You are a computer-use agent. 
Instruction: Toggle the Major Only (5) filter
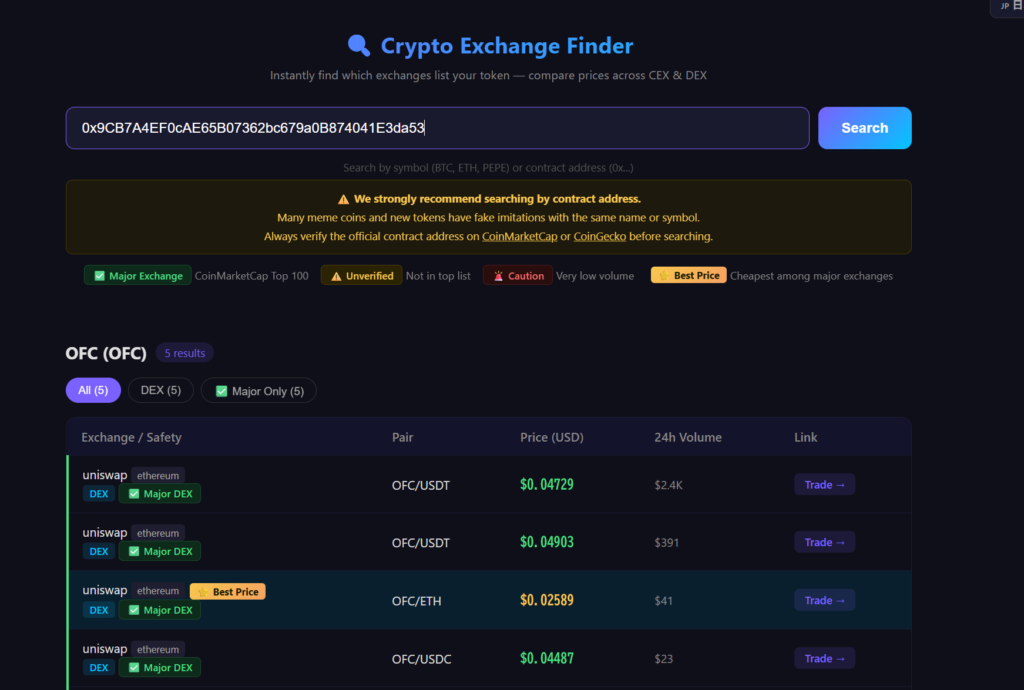click(258, 391)
